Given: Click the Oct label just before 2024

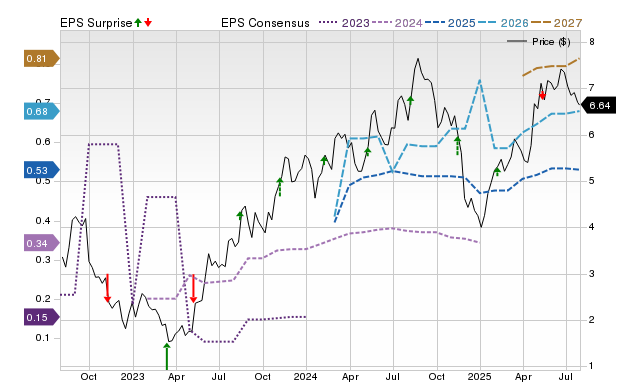Looking at the screenshot, I should pos(262,377).
